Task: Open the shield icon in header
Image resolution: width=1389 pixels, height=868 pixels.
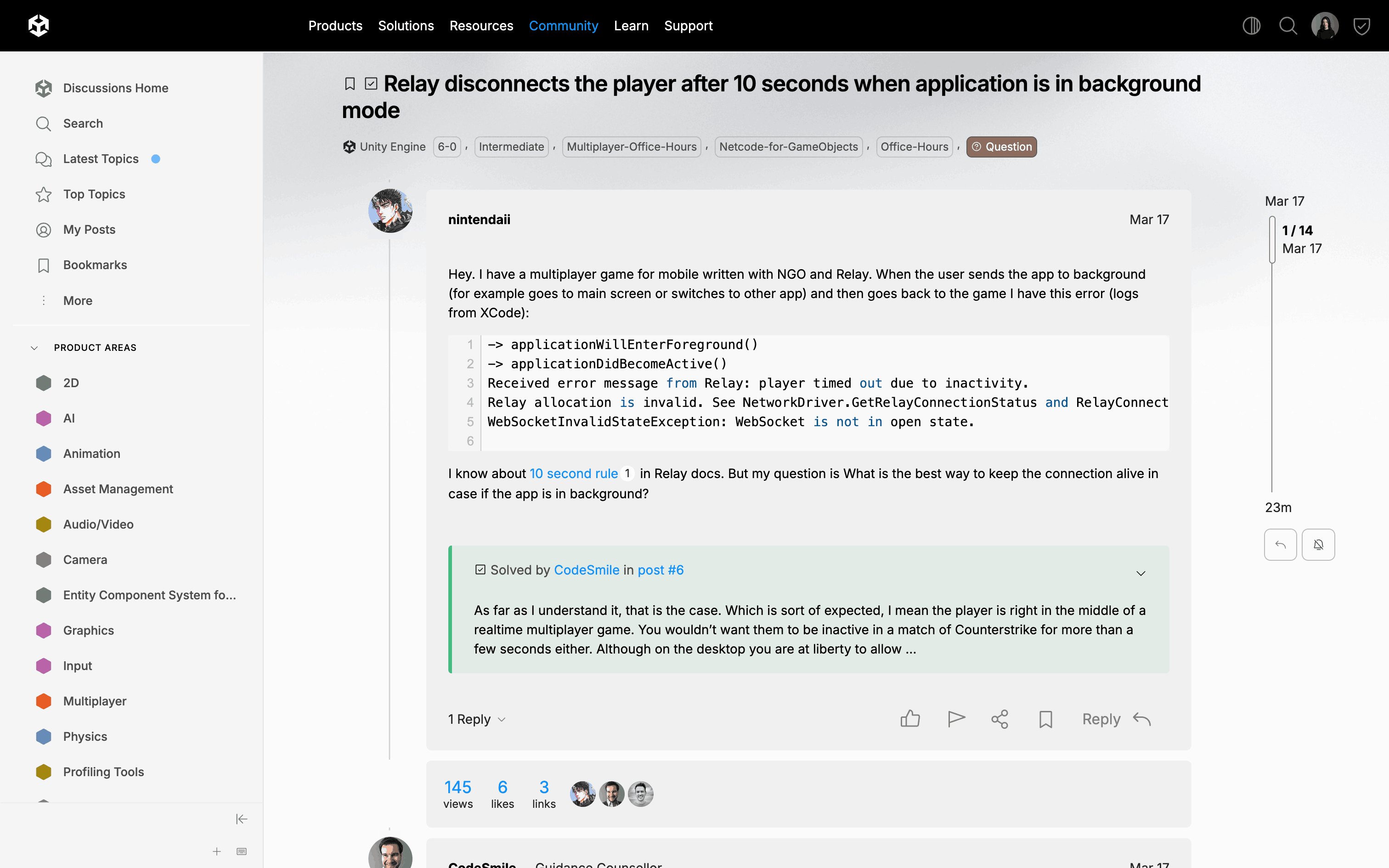Action: pyautogui.click(x=1361, y=26)
